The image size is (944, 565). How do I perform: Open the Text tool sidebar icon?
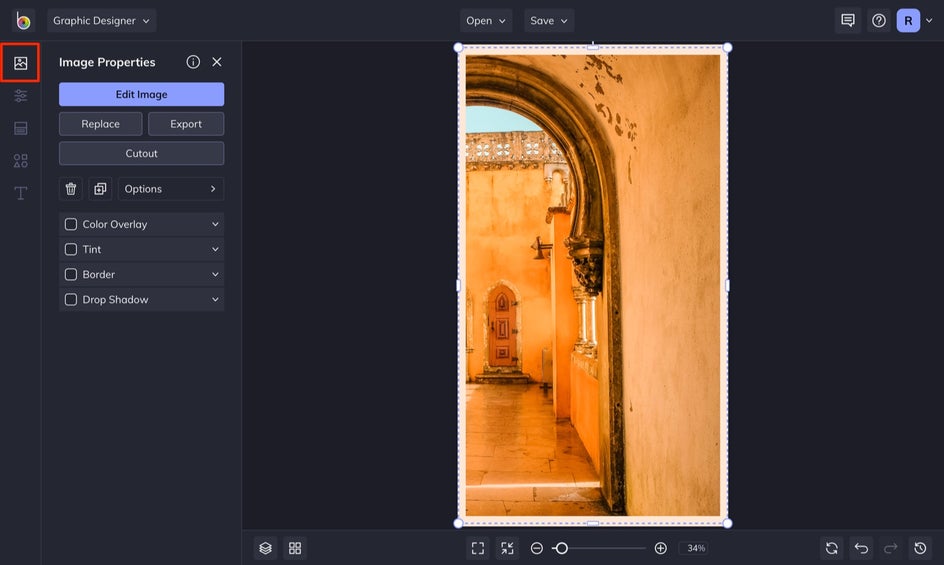(20, 193)
